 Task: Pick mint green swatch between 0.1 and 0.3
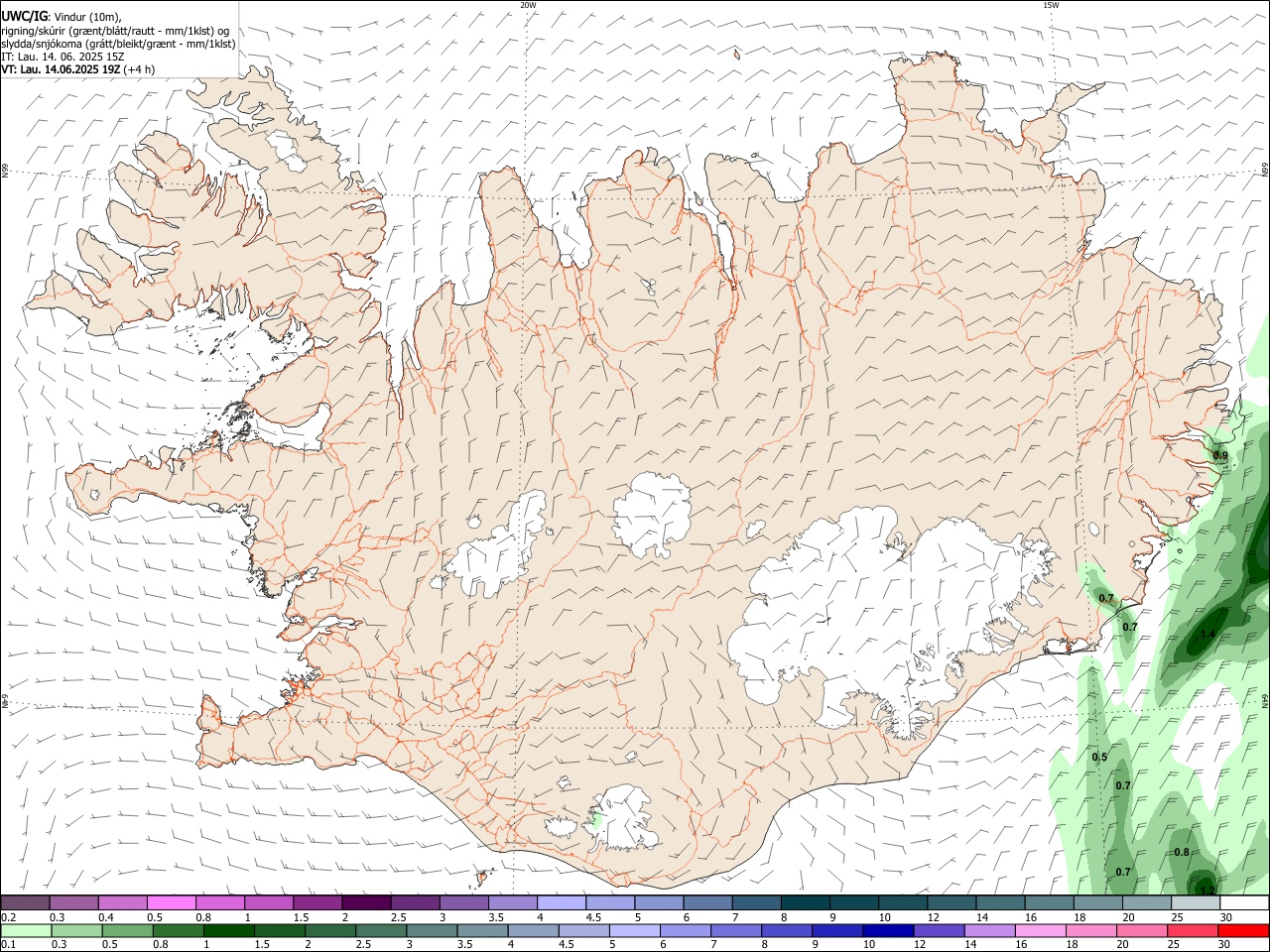(x=26, y=931)
